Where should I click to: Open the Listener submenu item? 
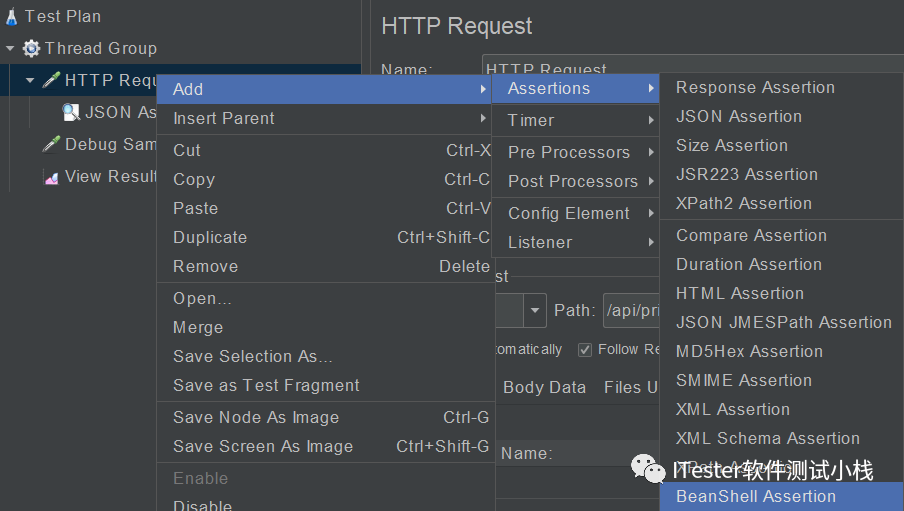tap(575, 242)
